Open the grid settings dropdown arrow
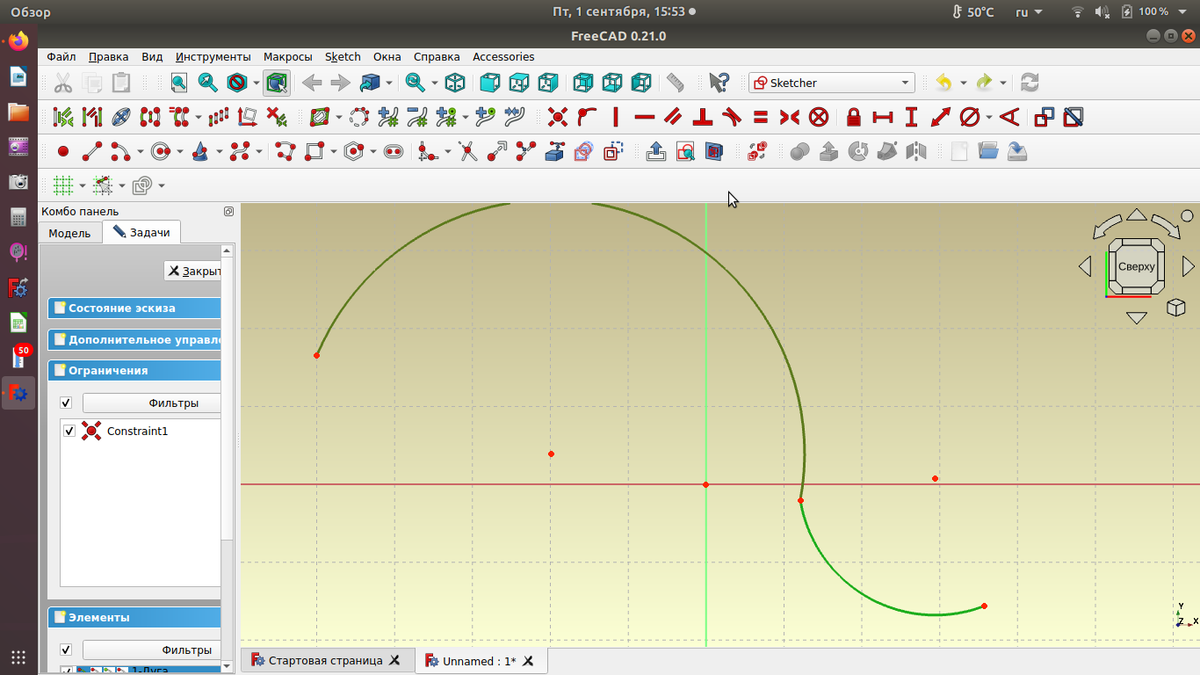This screenshot has height=675, width=1200. 82,186
